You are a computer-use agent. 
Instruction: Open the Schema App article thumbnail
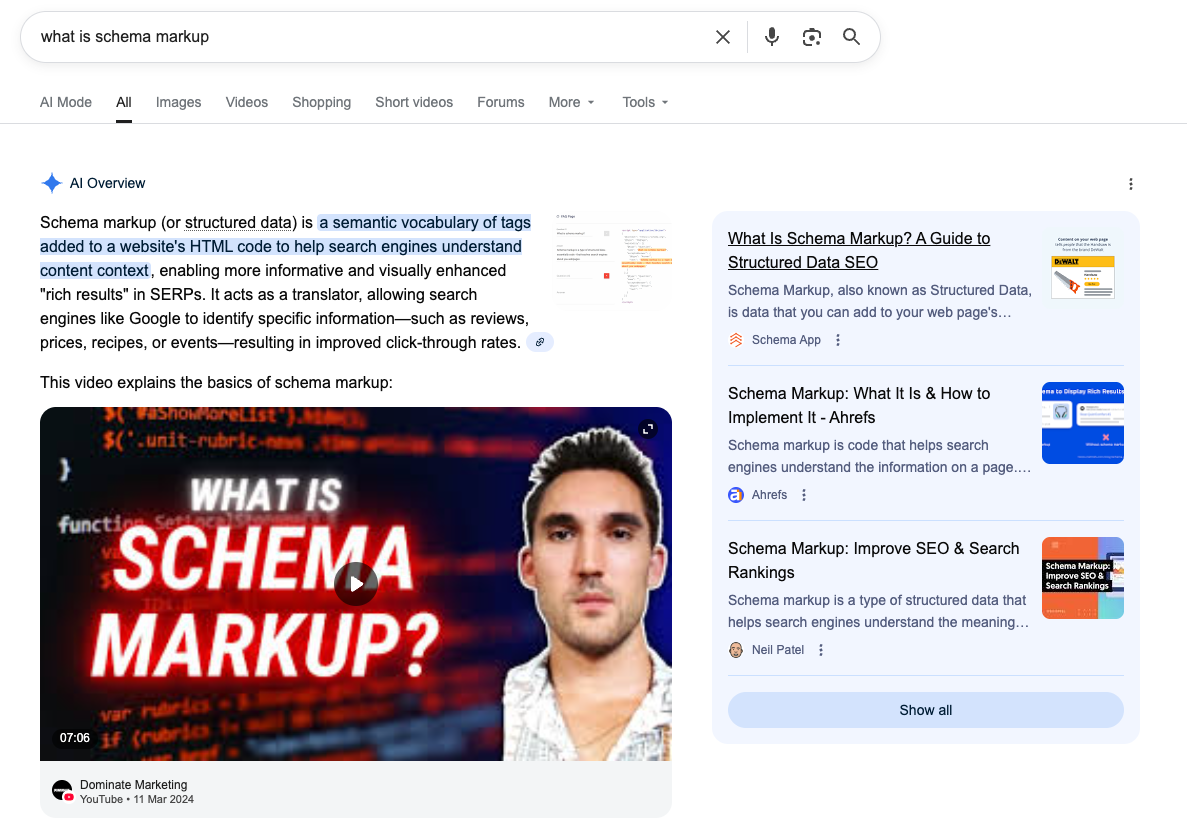pos(1083,267)
